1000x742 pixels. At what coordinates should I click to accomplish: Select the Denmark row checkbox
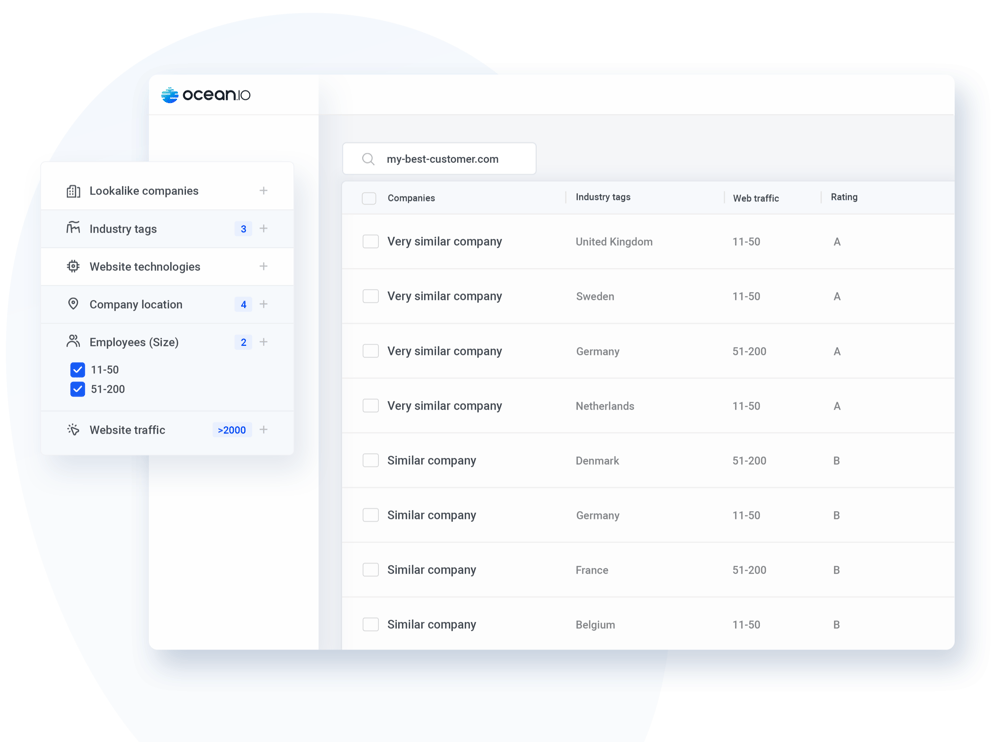point(371,460)
